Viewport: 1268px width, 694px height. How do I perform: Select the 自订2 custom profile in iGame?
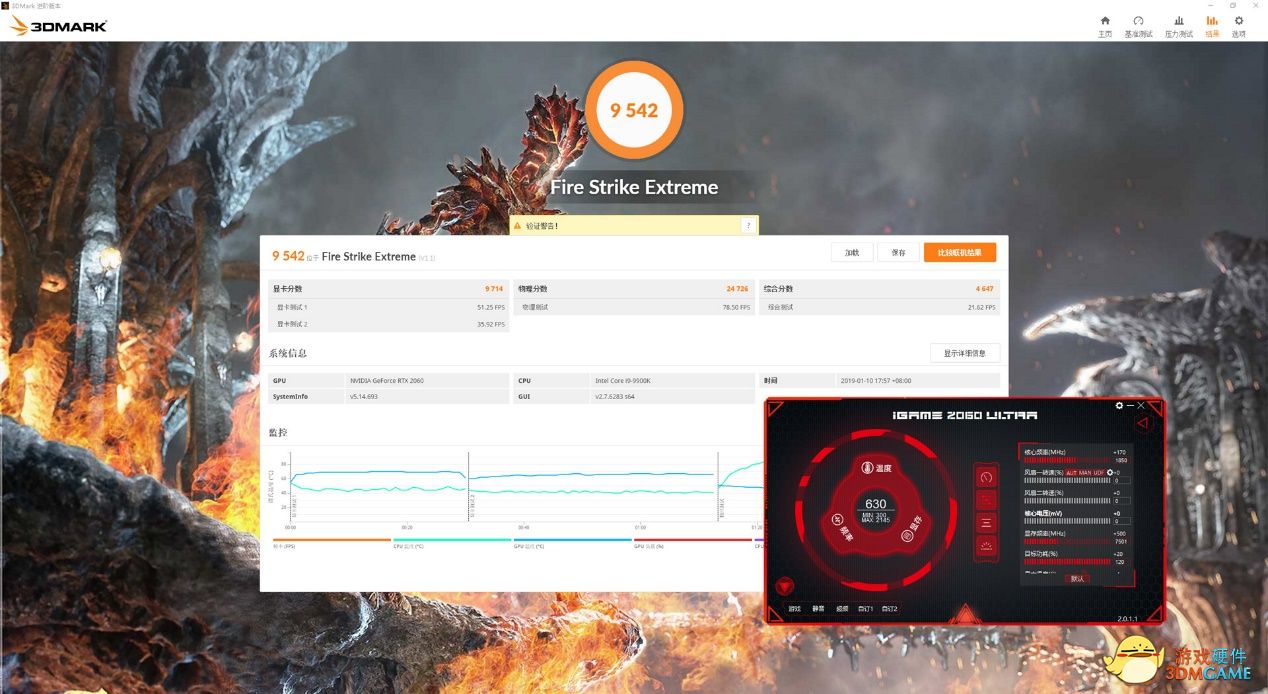point(889,608)
